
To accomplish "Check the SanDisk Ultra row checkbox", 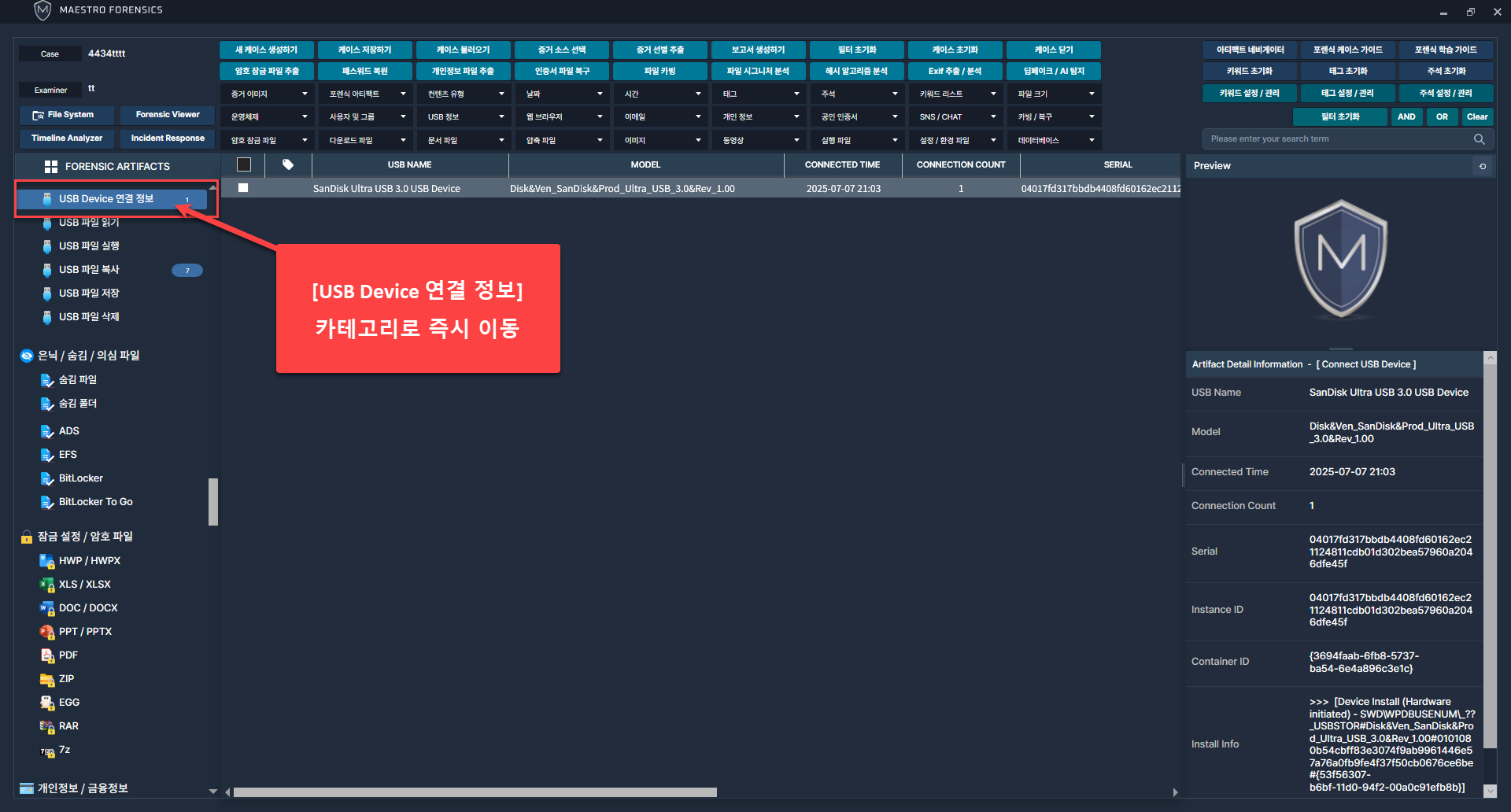I will click(x=243, y=188).
